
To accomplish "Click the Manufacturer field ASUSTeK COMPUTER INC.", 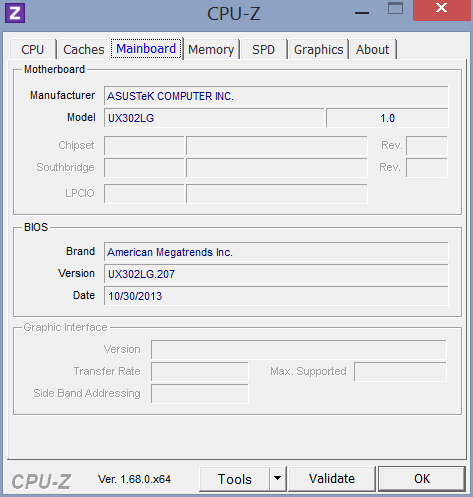I will coord(276,96).
